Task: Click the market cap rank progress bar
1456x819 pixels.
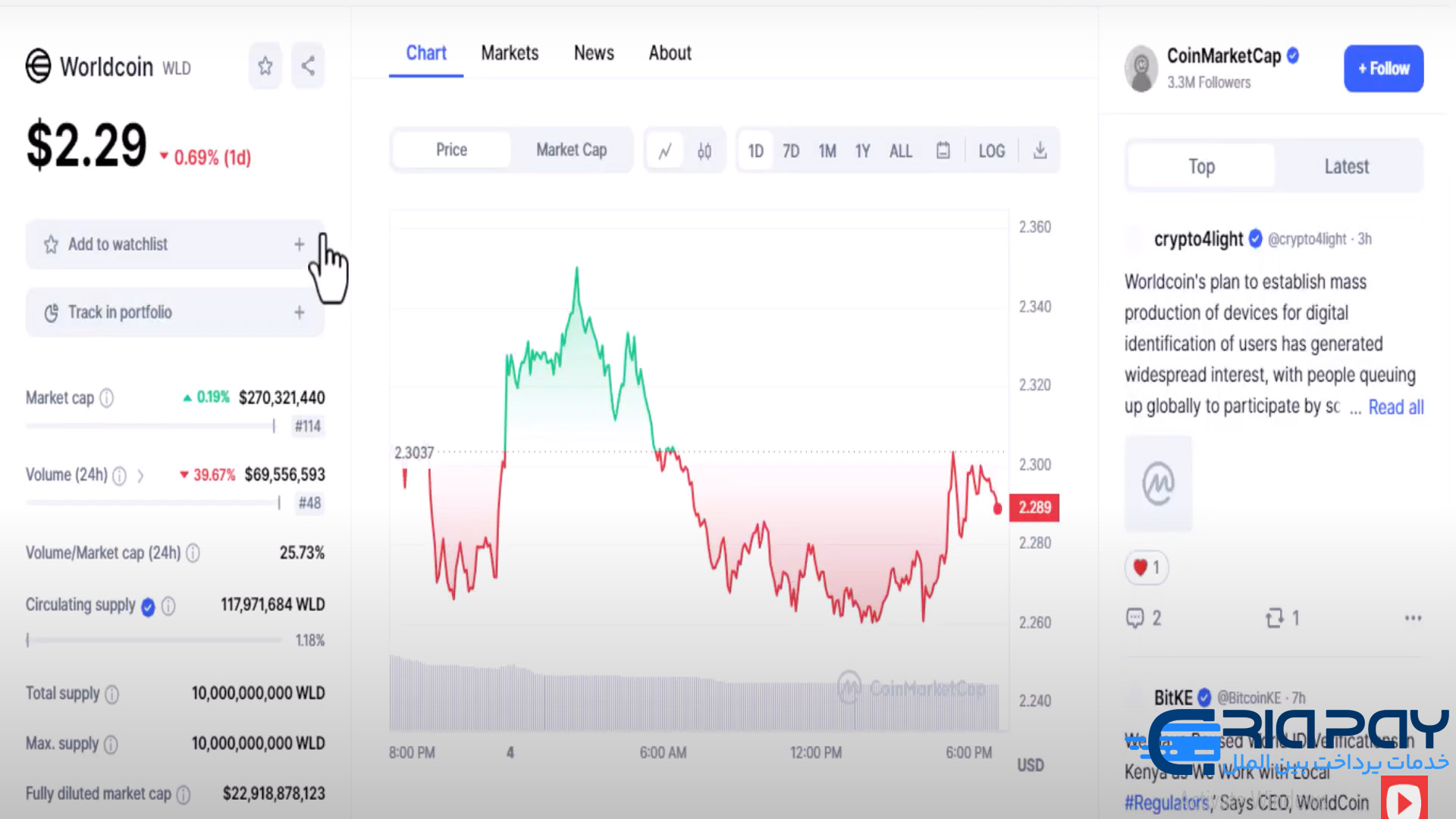Action: click(x=151, y=426)
